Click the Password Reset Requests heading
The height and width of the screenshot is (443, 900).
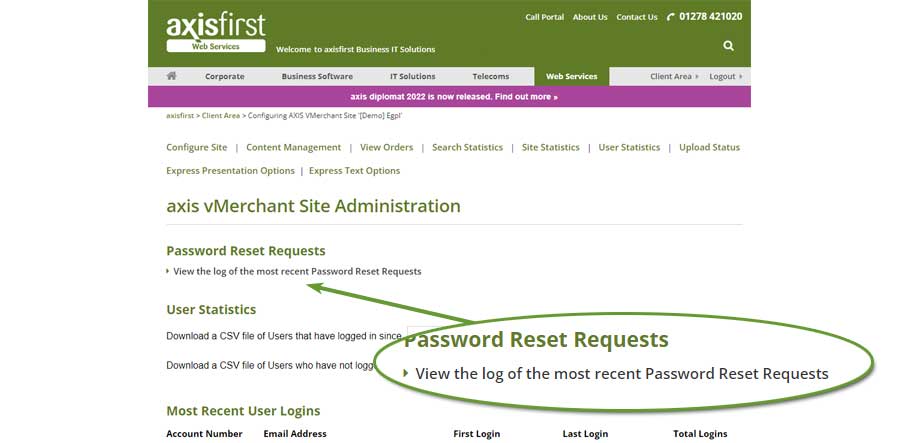tap(246, 251)
